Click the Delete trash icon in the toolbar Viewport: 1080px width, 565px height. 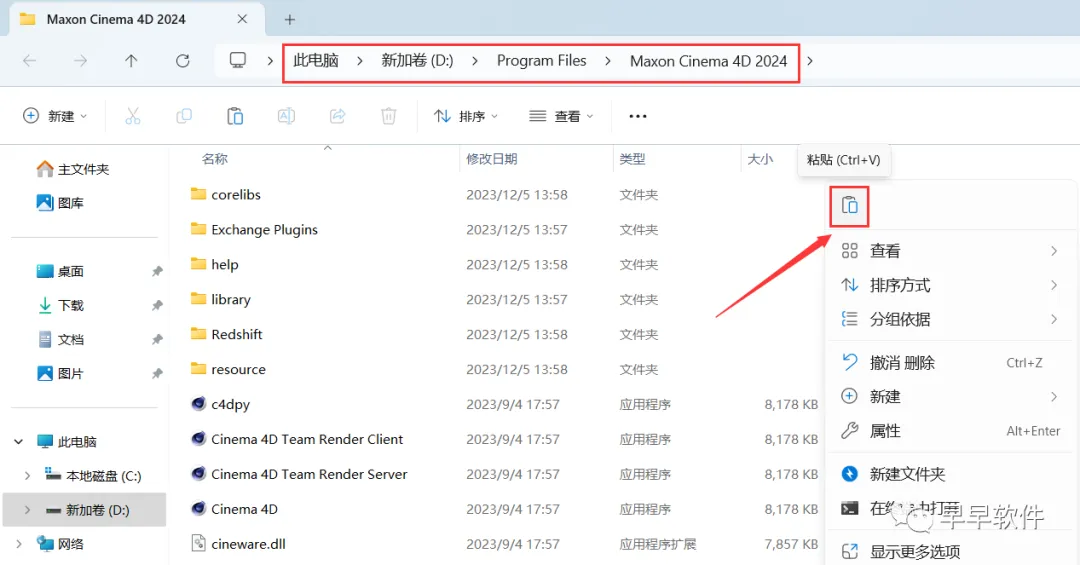388,116
